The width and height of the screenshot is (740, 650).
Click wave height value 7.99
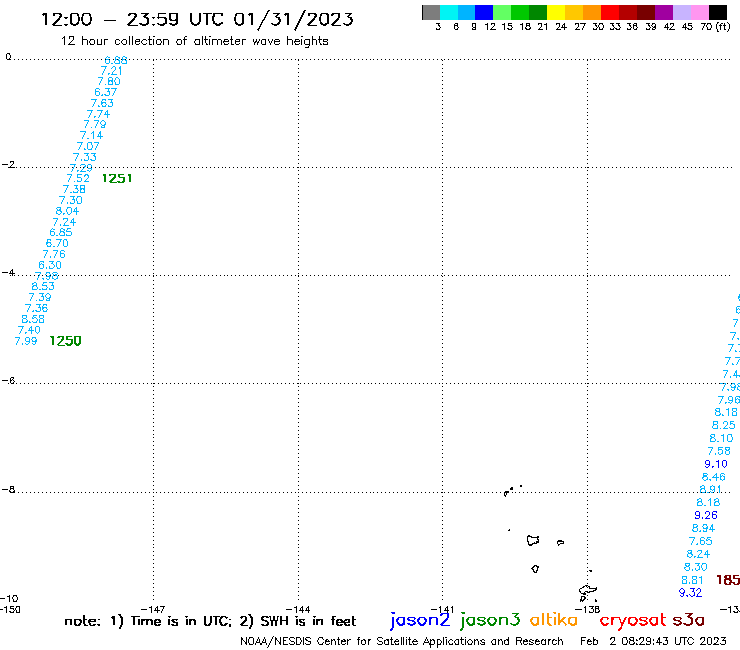26,341
